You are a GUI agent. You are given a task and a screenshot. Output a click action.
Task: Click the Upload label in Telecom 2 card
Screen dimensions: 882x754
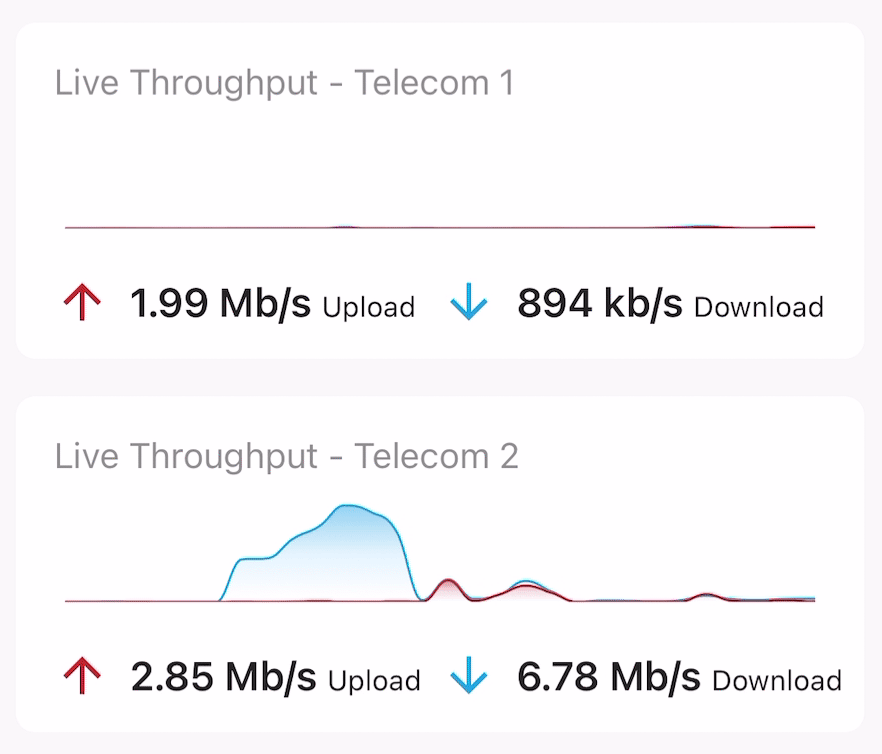click(x=375, y=680)
